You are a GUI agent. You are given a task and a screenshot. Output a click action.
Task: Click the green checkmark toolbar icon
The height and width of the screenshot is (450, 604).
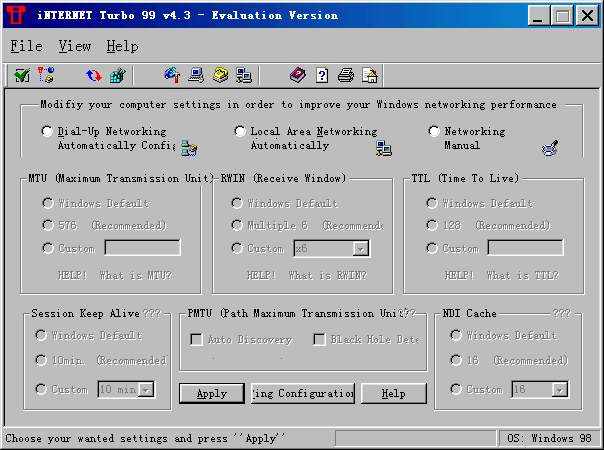(x=22, y=75)
